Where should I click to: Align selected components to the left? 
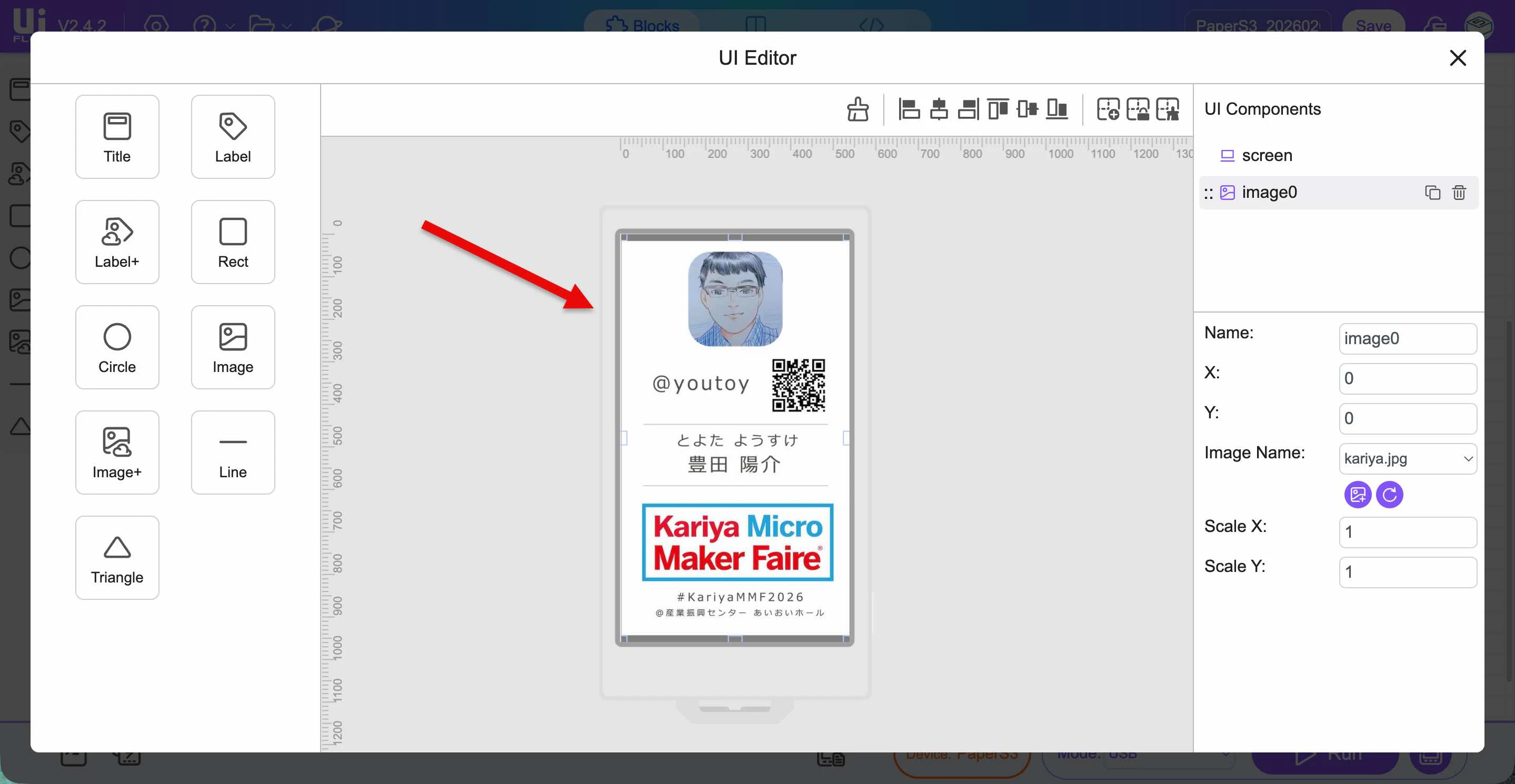coord(909,109)
